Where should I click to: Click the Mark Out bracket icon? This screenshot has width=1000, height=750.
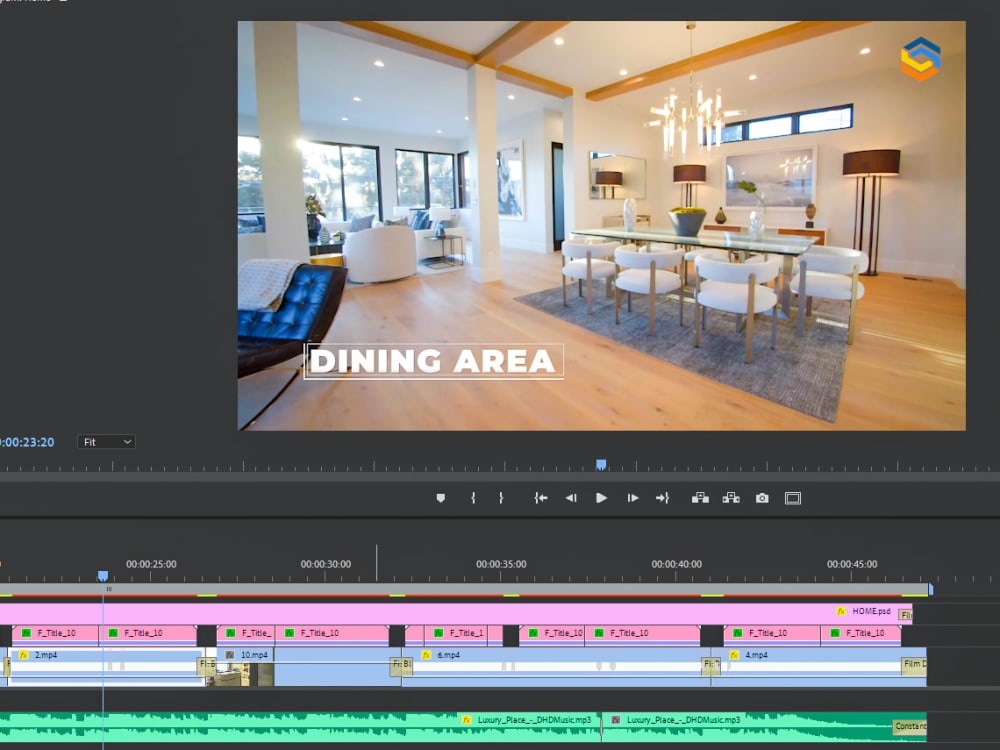[501, 498]
